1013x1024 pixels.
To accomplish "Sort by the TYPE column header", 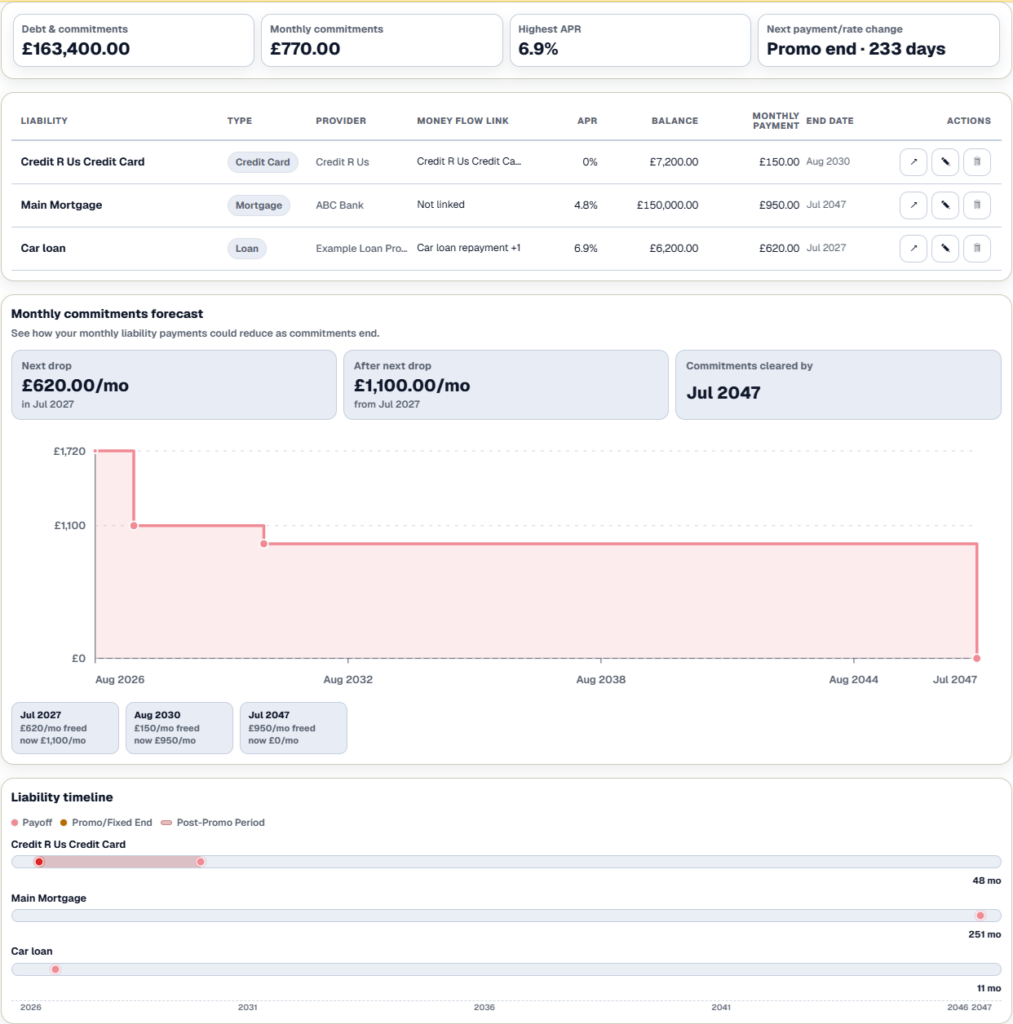I will click(x=240, y=121).
